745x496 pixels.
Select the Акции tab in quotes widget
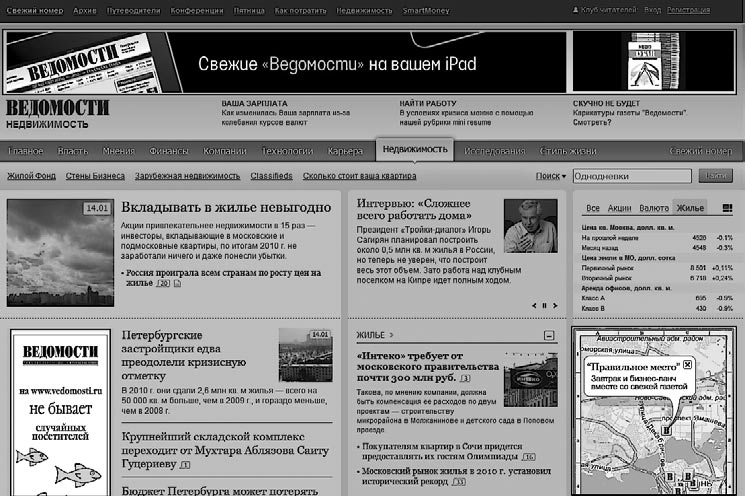619,208
